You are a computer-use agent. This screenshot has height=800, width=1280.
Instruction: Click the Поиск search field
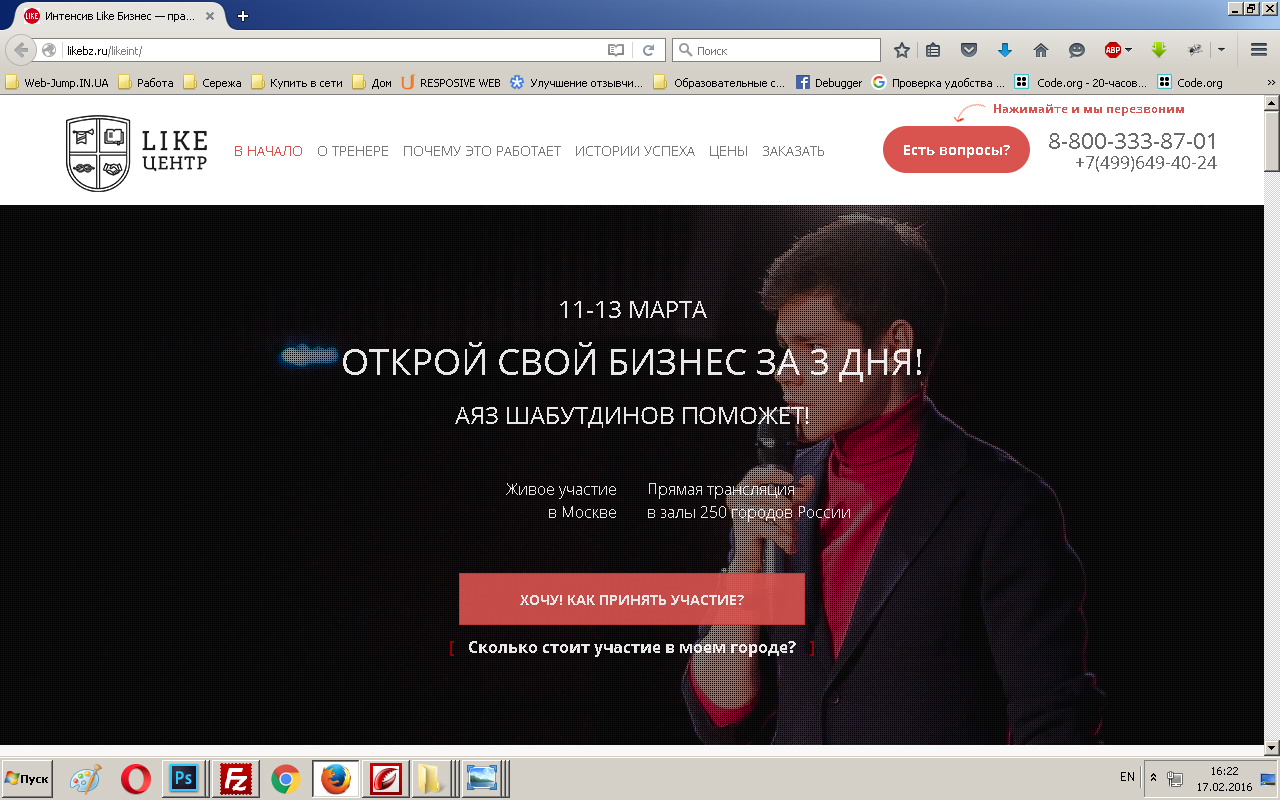coord(777,50)
